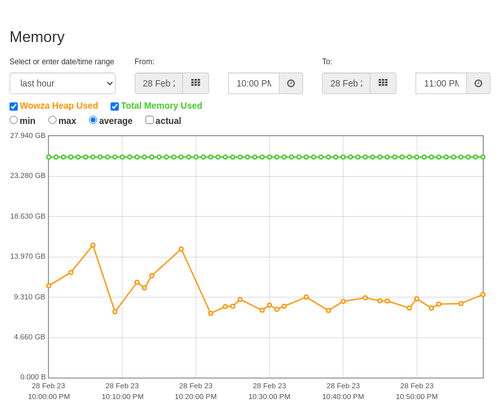Click the '18.630 GB' y-axis label
Screen dimensions: 500x403
(28, 216)
